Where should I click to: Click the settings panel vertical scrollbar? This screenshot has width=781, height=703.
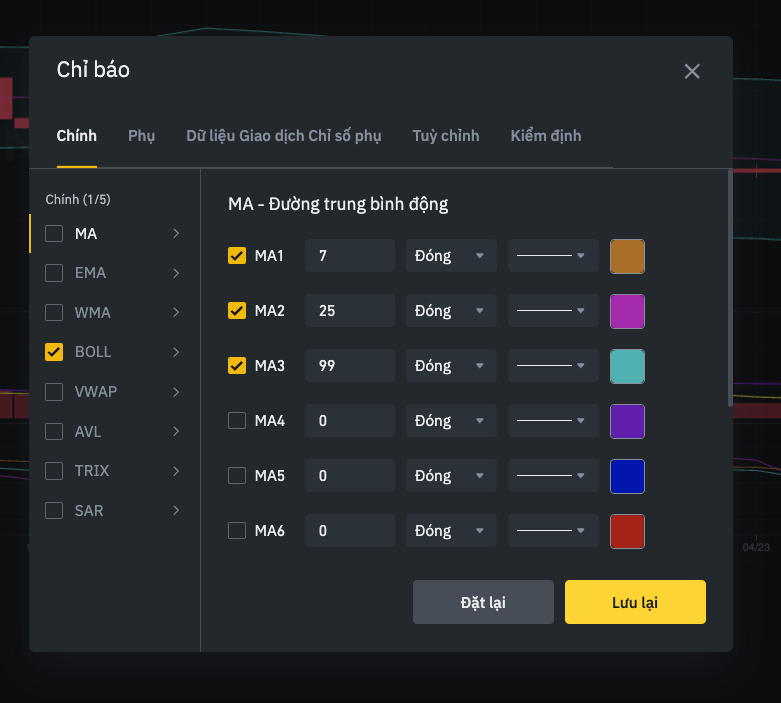coord(730,289)
